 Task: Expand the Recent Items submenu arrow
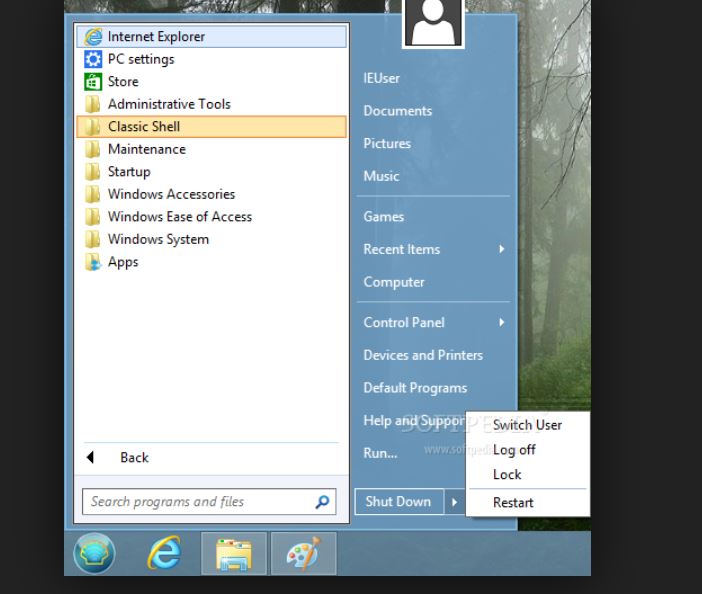pyautogui.click(x=501, y=249)
